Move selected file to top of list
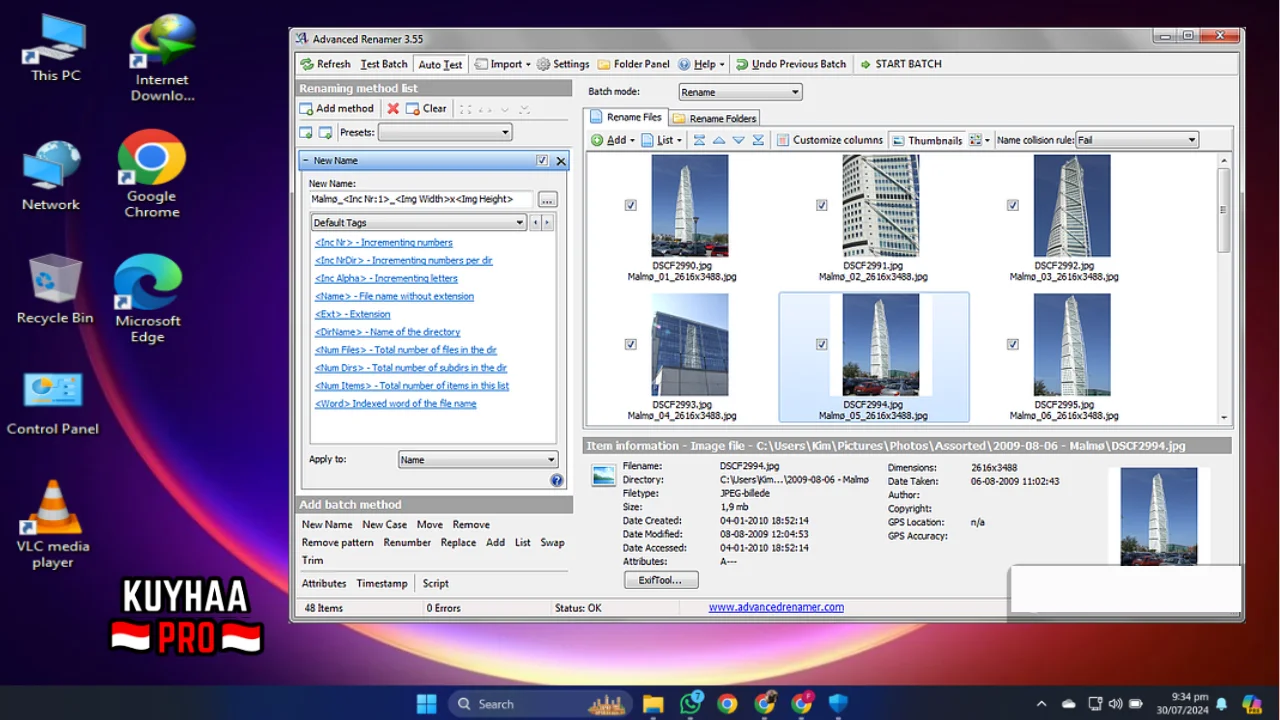Screen dimensions: 1280x720 [699, 140]
